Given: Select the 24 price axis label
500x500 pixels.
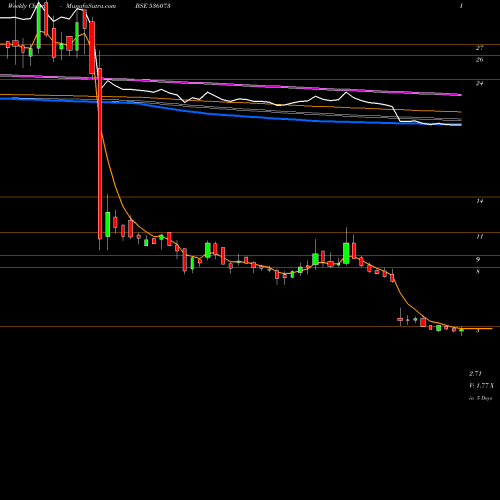Looking at the screenshot, I should pos(479,83).
